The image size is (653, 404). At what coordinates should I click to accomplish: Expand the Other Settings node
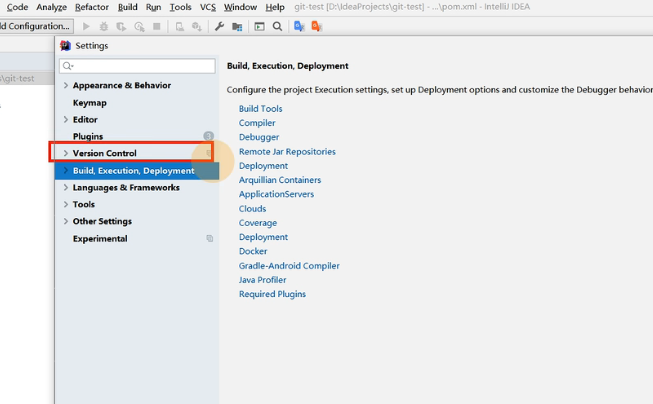tap(66, 221)
